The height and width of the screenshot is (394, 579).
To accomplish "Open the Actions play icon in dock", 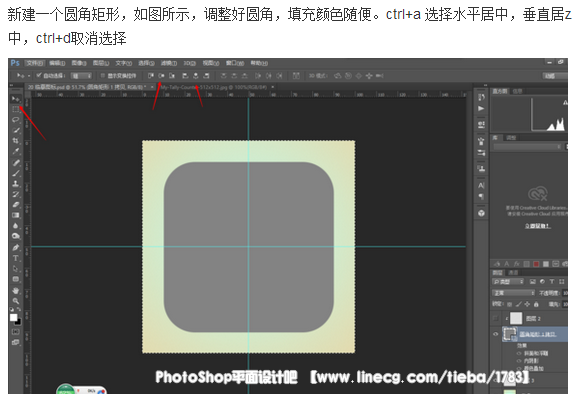I will point(481,109).
